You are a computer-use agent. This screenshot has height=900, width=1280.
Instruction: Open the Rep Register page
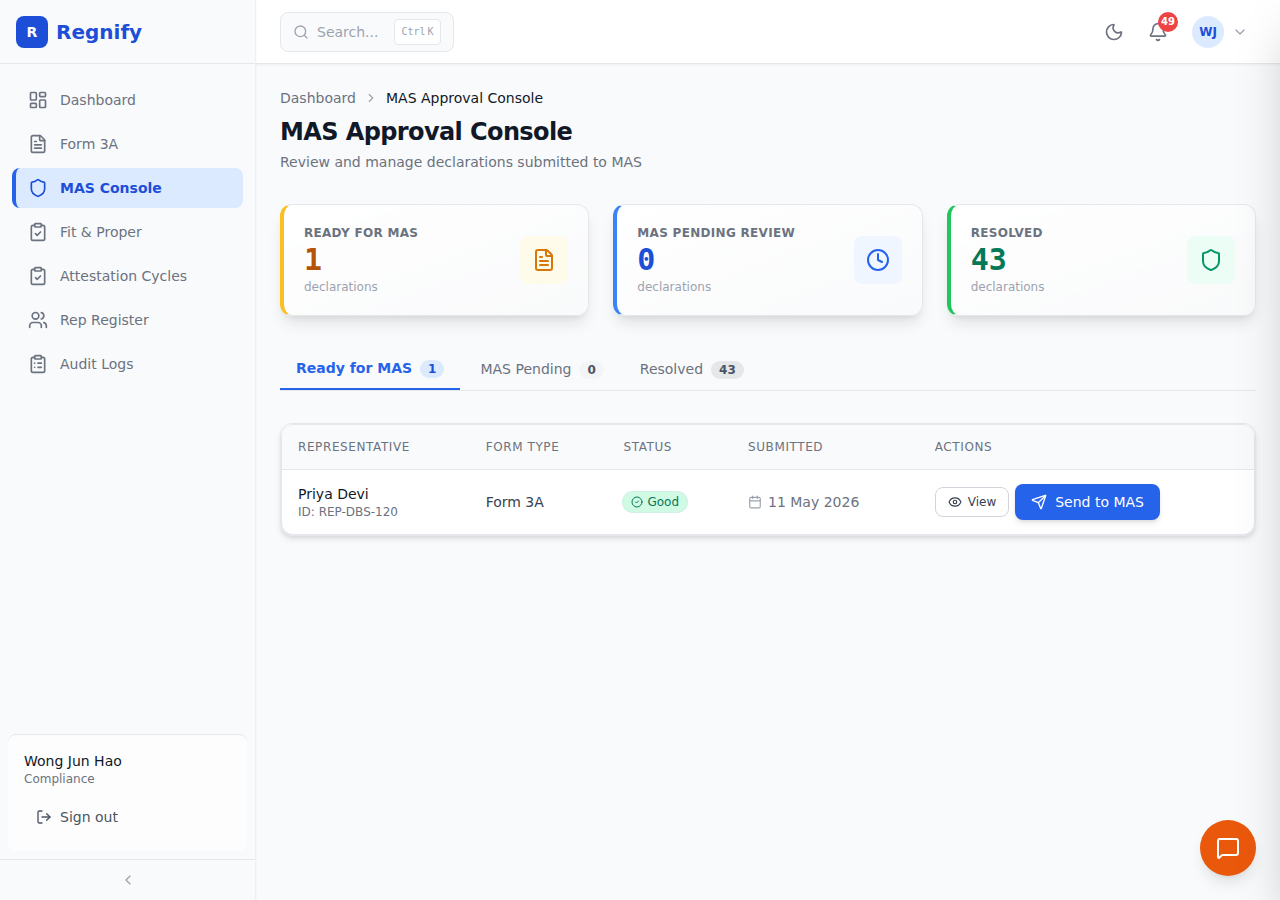click(127, 320)
